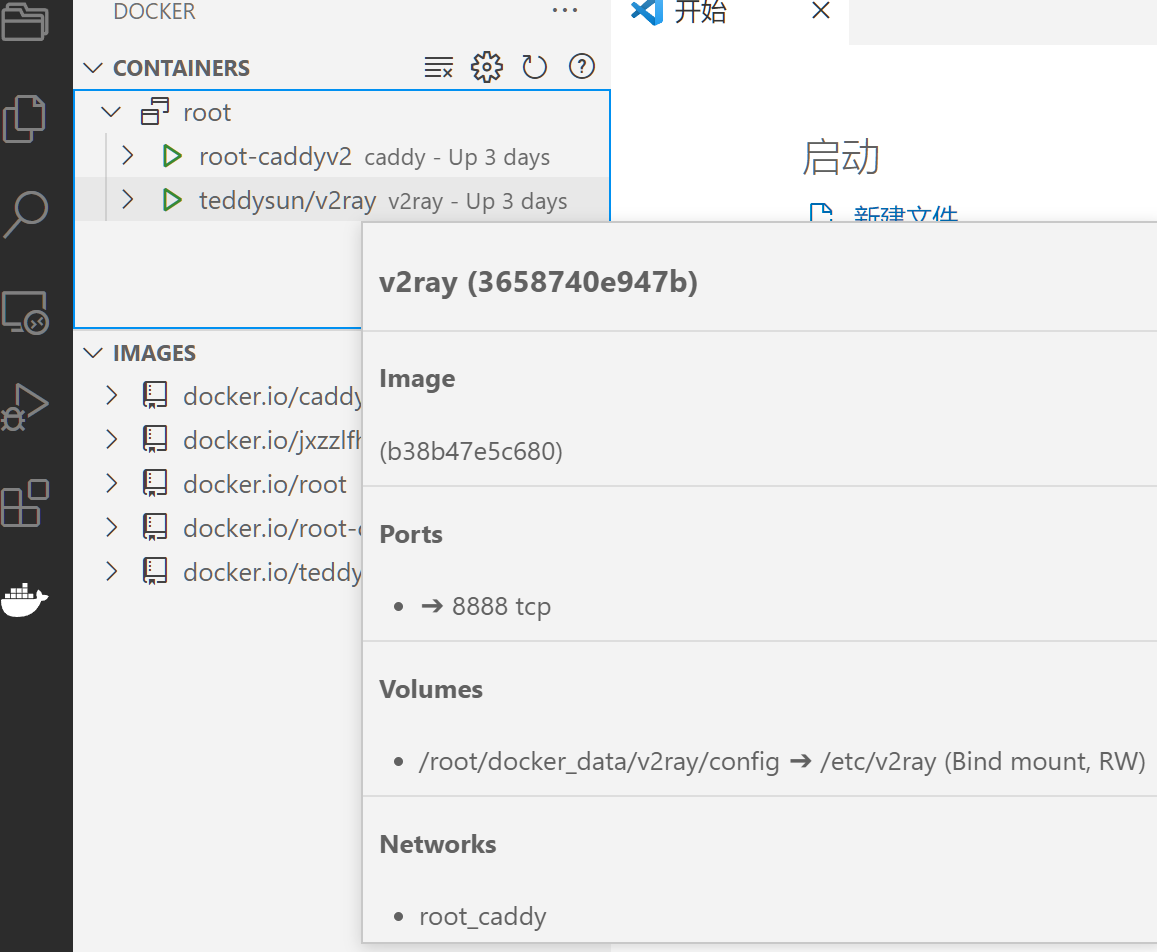
Task: Click volume path /root/docker_data/v2ray/config
Action: [598, 761]
